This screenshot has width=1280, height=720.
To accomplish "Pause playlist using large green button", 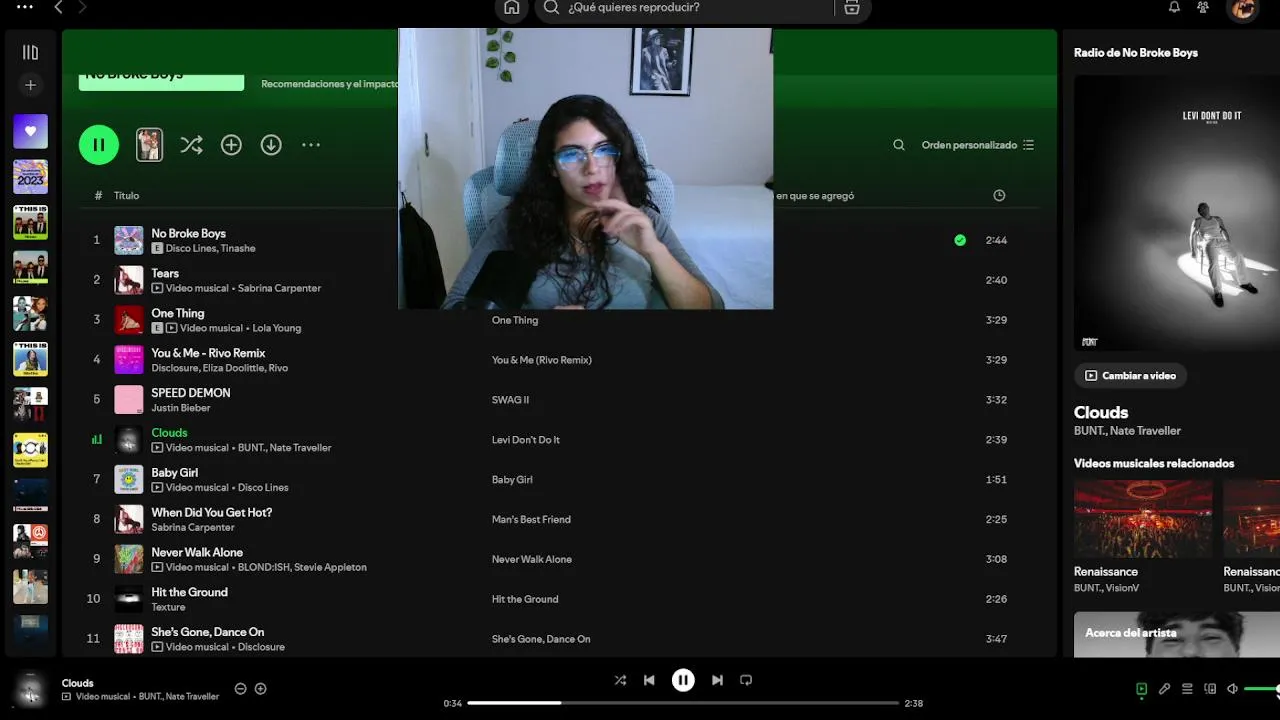I will pyautogui.click(x=99, y=145).
